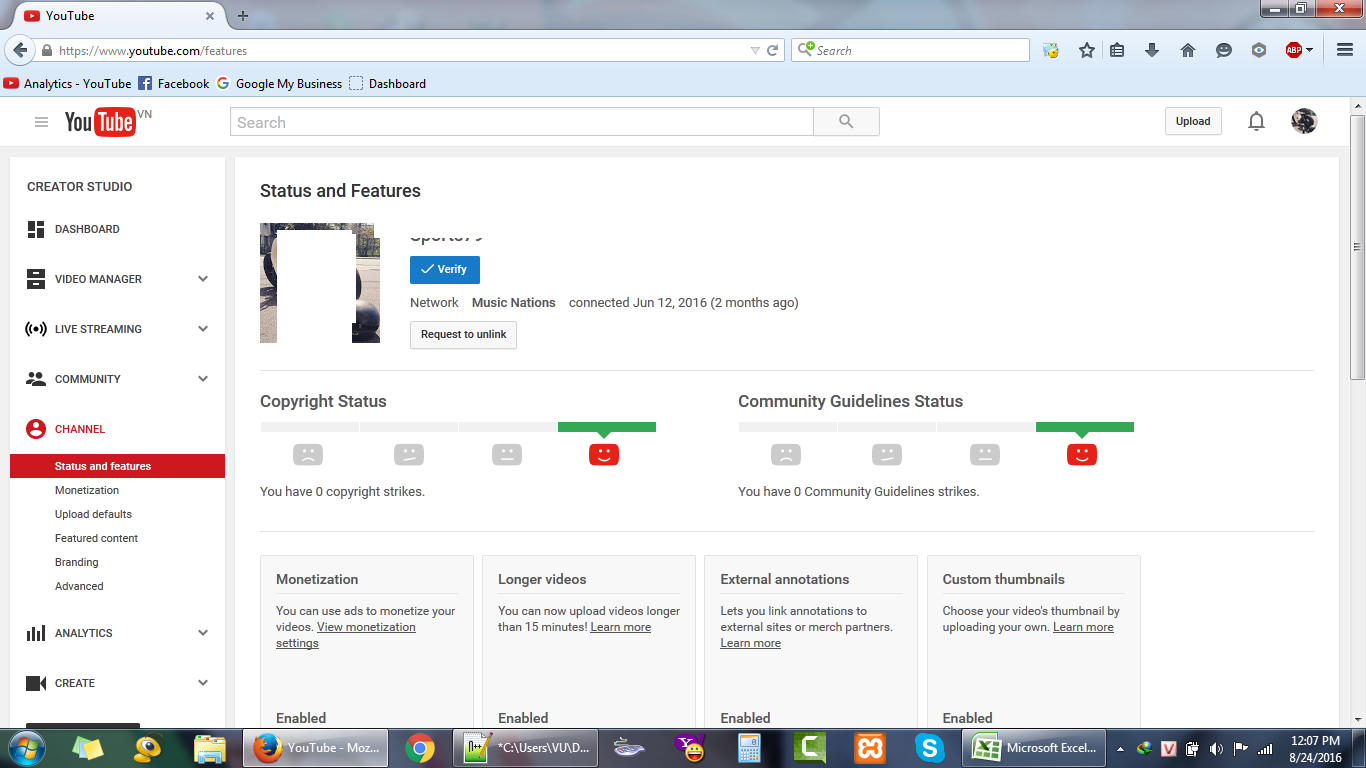Open the Firefox downloads arrow
Screen dimensions: 1366x768
pos(1152,50)
